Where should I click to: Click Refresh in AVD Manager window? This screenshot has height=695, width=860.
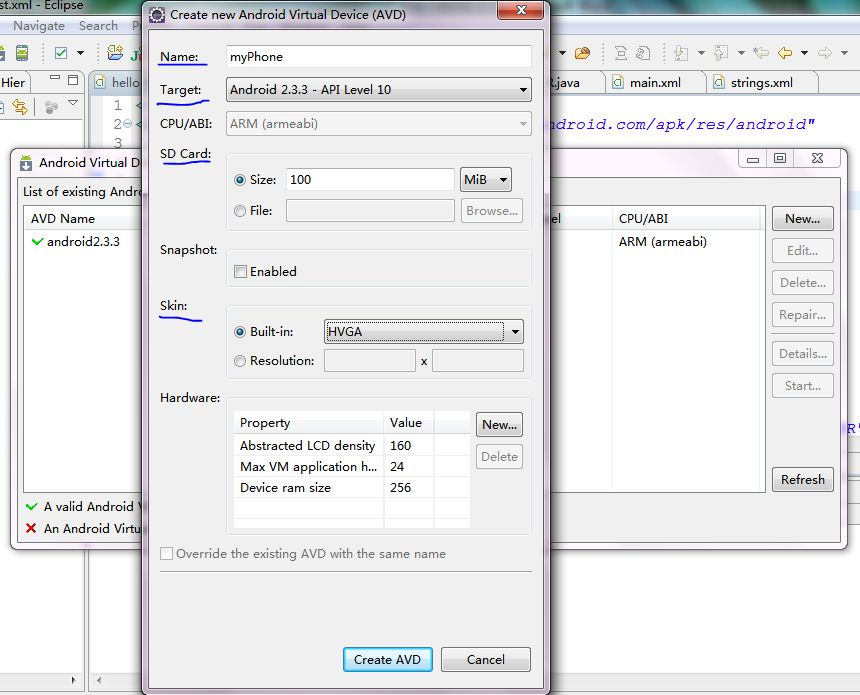pos(802,479)
